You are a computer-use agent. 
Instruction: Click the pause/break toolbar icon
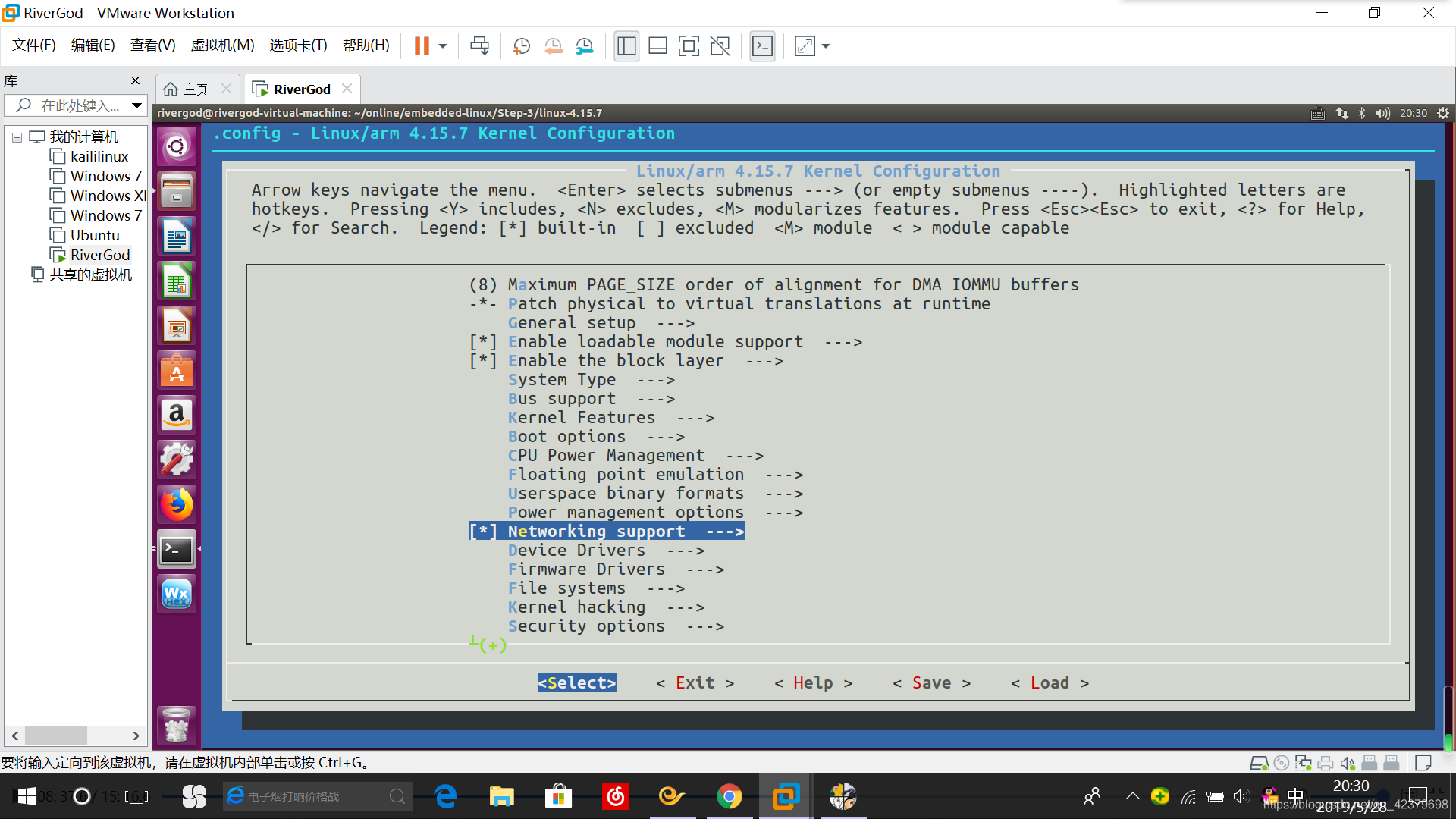421,46
